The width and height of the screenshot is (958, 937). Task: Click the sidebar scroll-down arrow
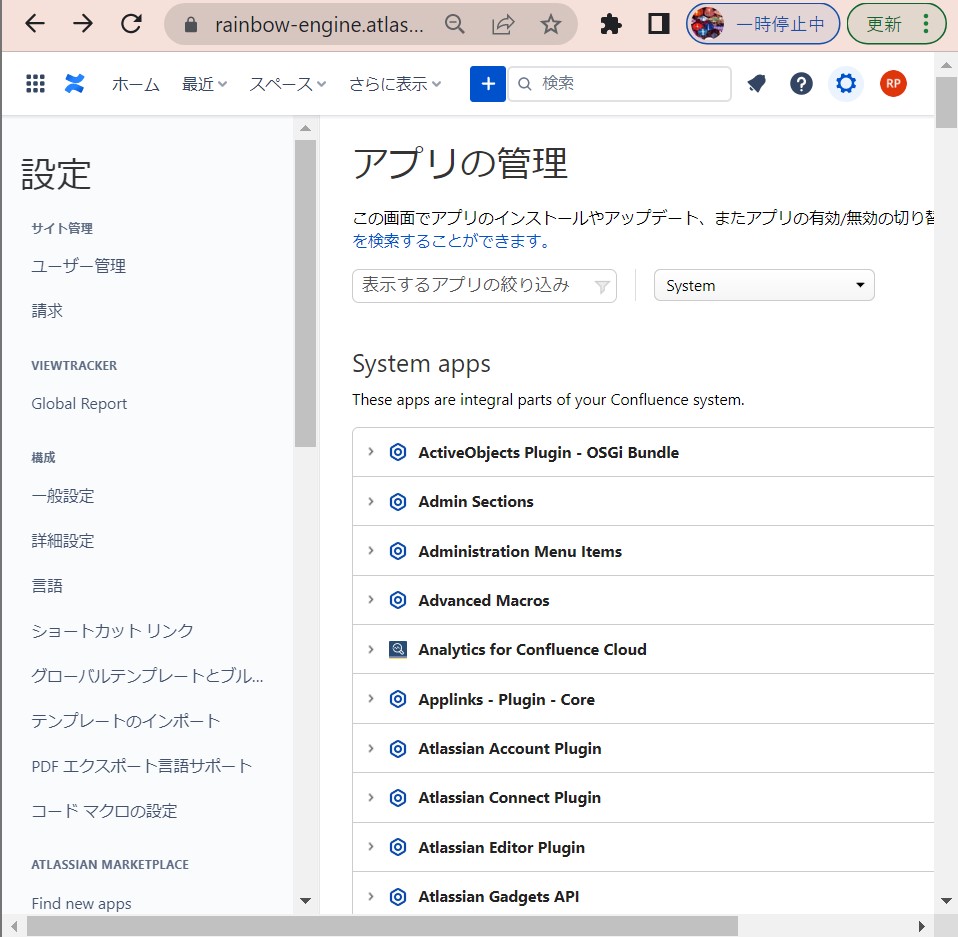tap(305, 900)
